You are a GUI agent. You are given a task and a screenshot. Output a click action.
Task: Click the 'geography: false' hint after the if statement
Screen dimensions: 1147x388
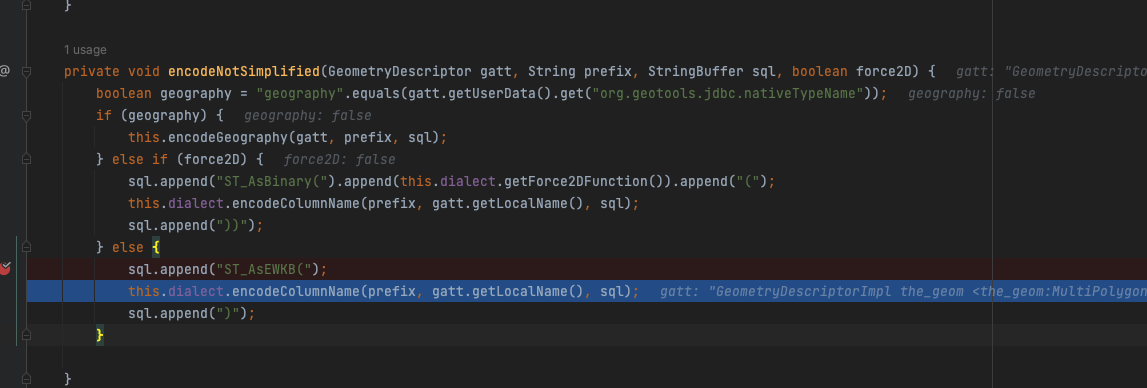[307, 116]
